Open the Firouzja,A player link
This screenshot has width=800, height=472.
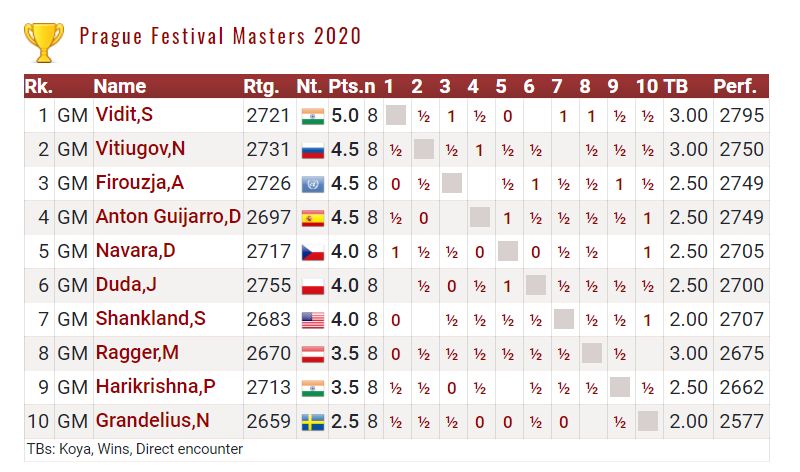pyautogui.click(x=139, y=183)
